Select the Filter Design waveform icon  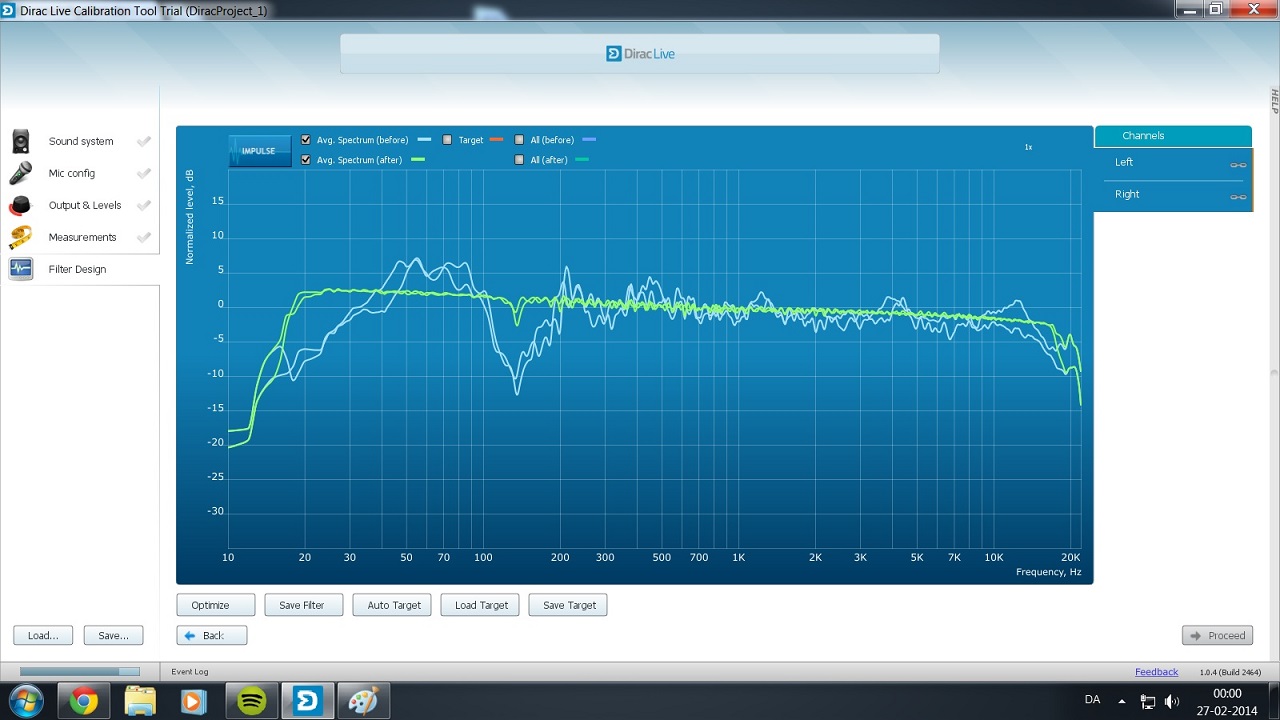pyautogui.click(x=21, y=269)
